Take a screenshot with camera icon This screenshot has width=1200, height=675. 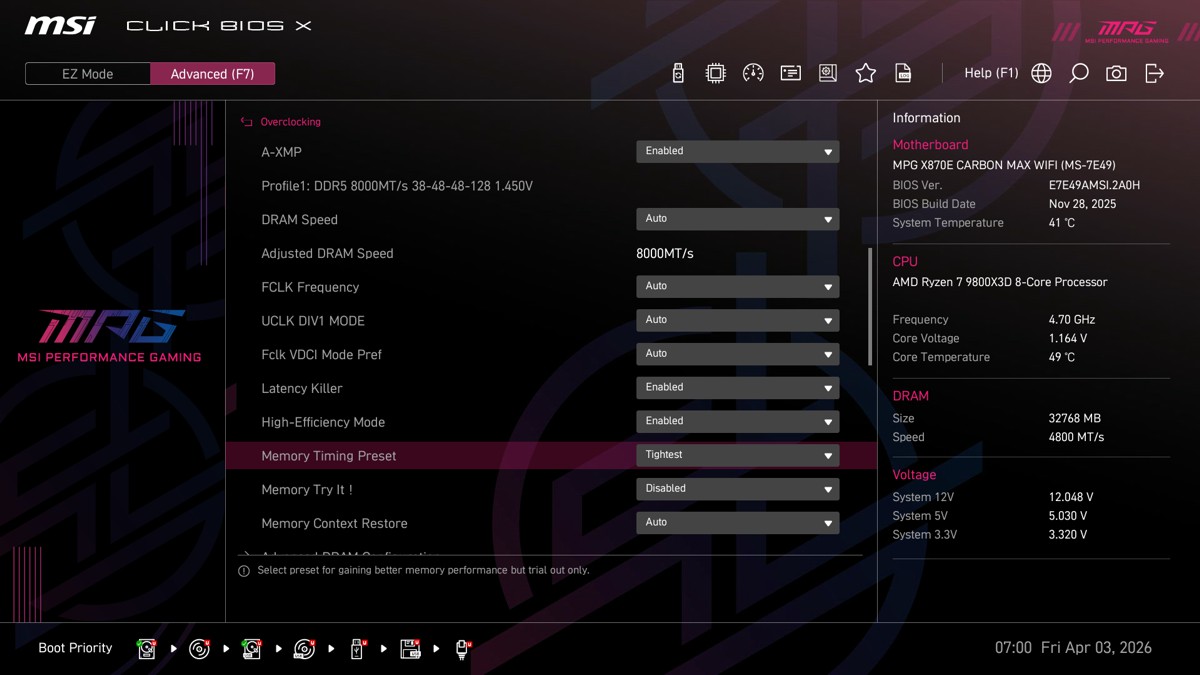pyautogui.click(x=1116, y=73)
